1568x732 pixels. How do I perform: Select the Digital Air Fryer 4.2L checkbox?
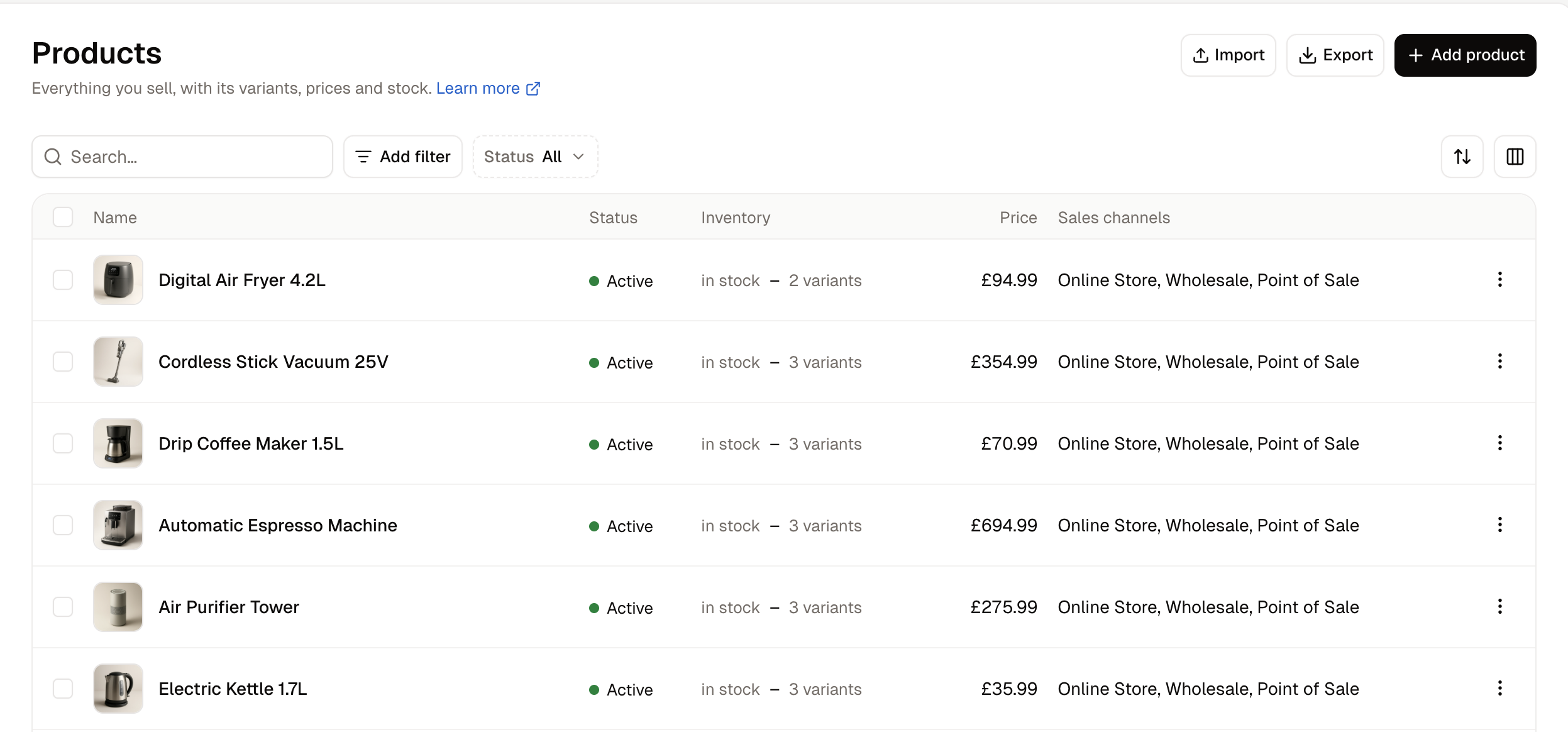tap(63, 280)
